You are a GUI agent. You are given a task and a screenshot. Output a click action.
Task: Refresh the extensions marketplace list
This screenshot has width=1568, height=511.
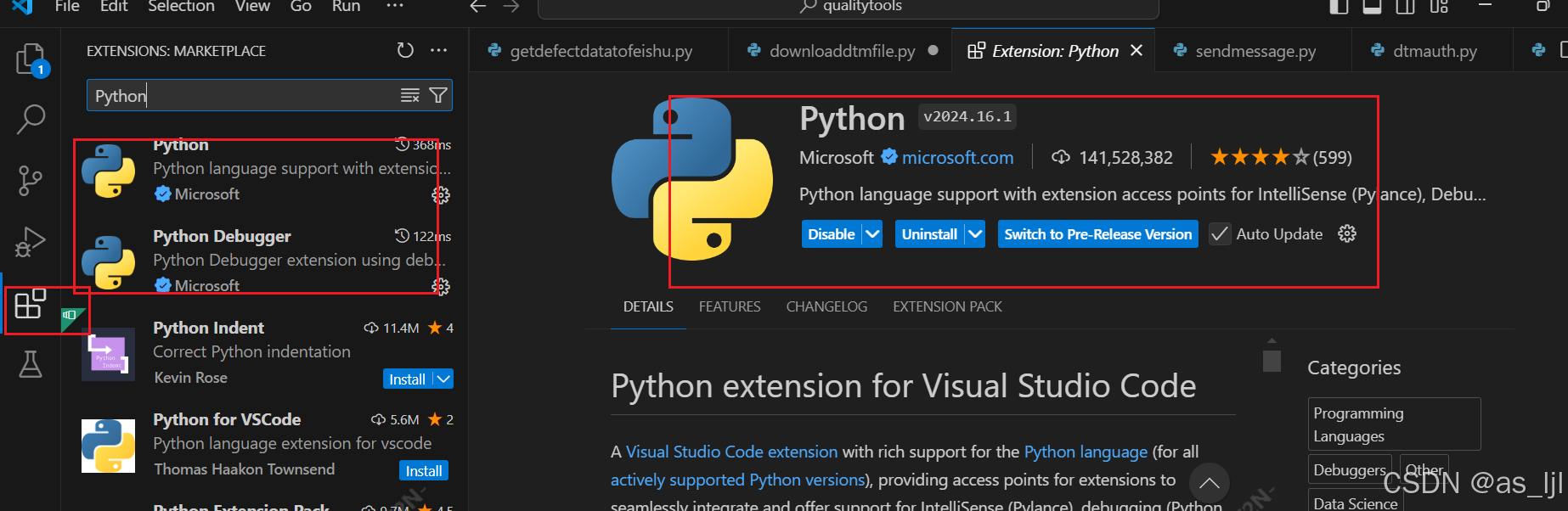point(405,51)
